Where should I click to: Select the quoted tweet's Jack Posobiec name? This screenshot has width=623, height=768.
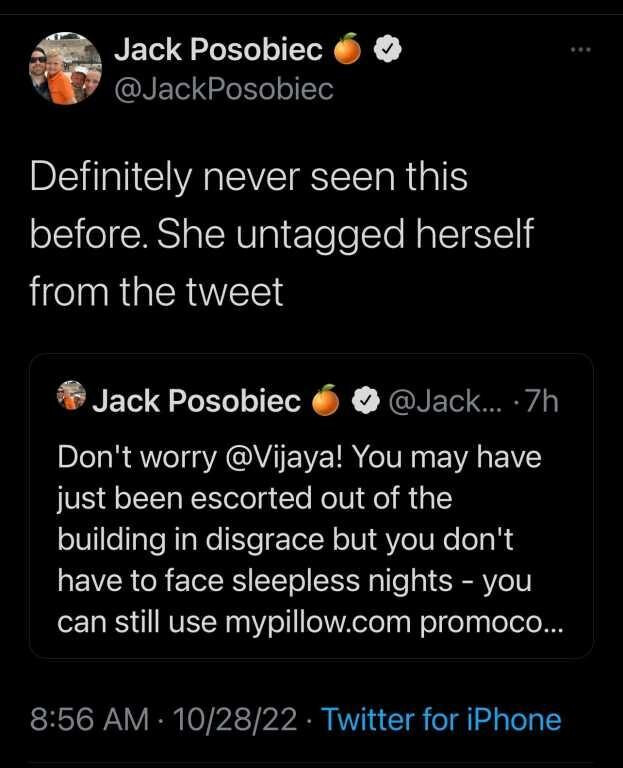point(197,401)
